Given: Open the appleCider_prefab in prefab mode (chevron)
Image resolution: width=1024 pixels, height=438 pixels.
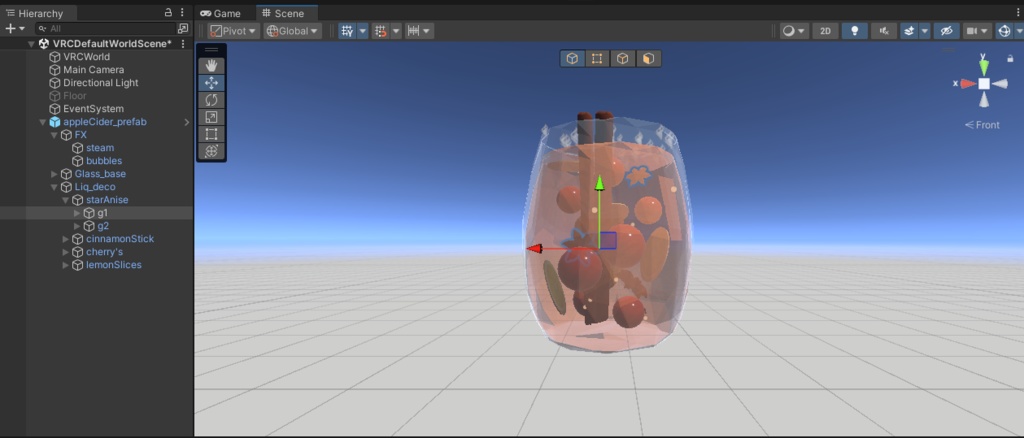Looking at the screenshot, I should click(187, 122).
